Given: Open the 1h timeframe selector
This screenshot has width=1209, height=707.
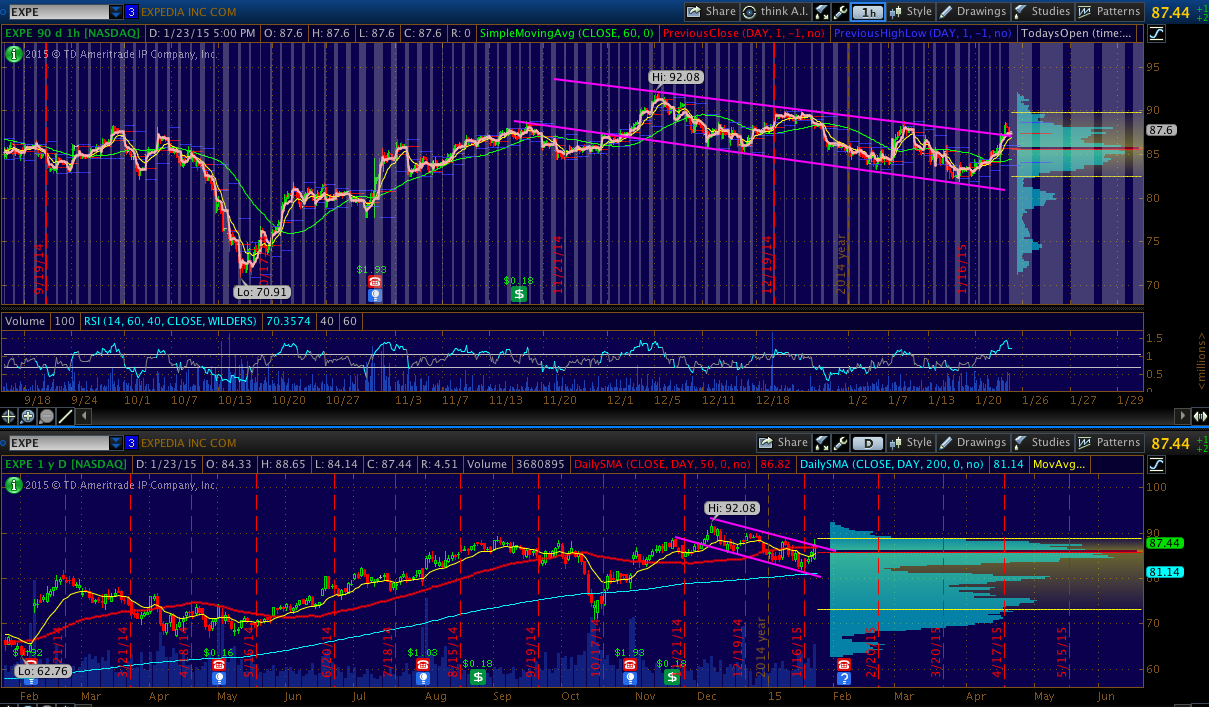Looking at the screenshot, I should pos(869,12).
